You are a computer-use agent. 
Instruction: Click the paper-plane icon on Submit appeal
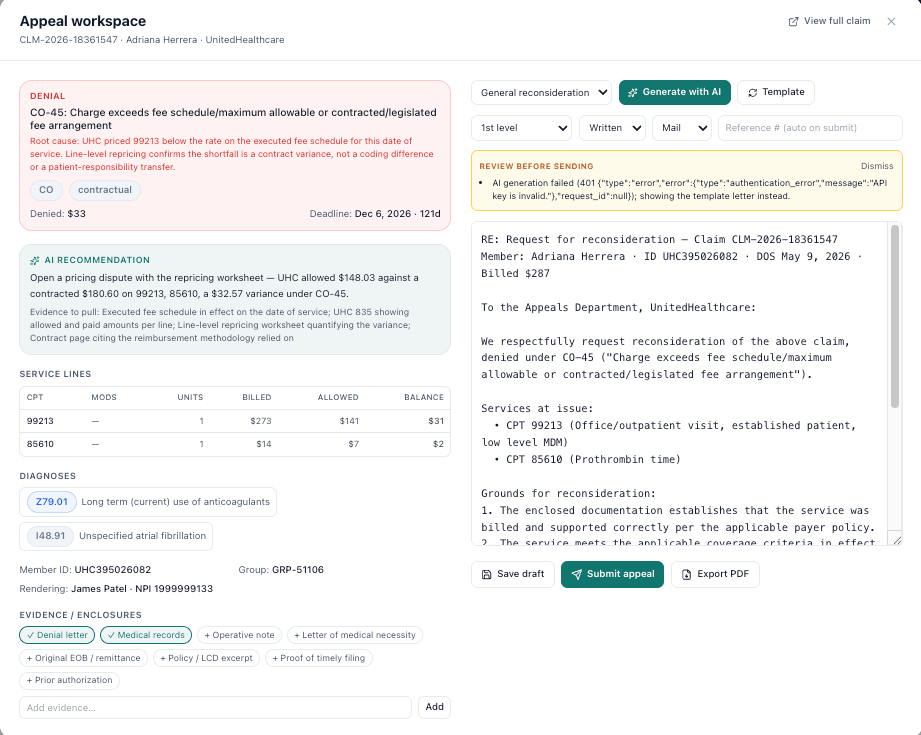pos(577,574)
